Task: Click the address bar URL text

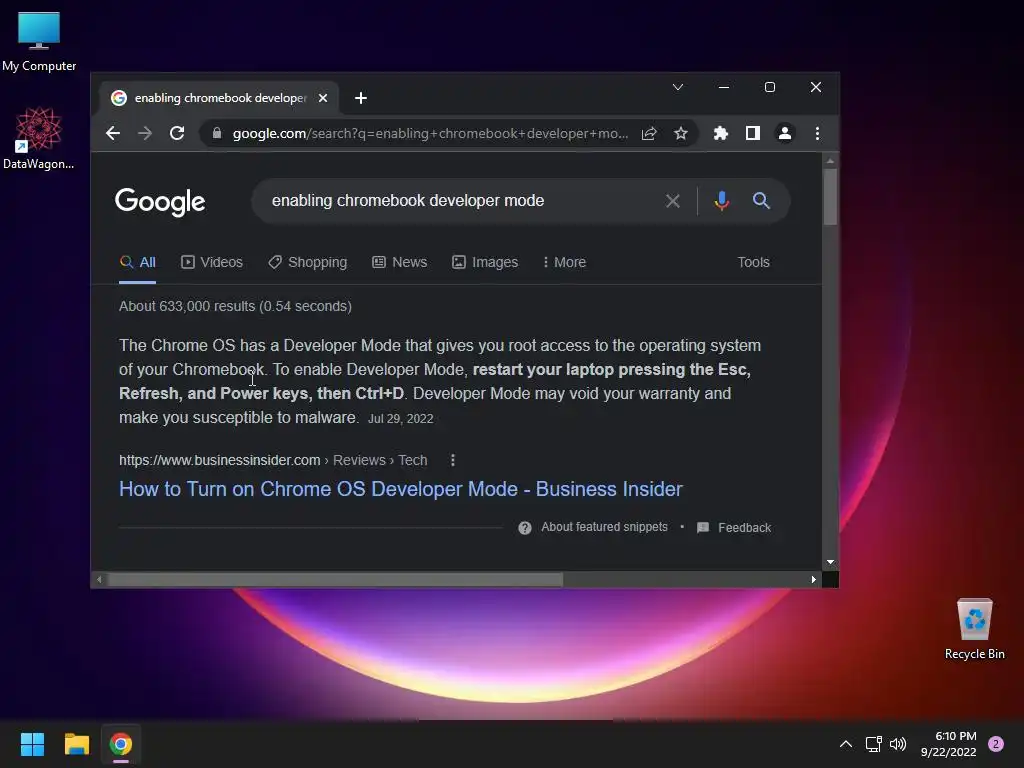Action: pyautogui.click(x=430, y=133)
